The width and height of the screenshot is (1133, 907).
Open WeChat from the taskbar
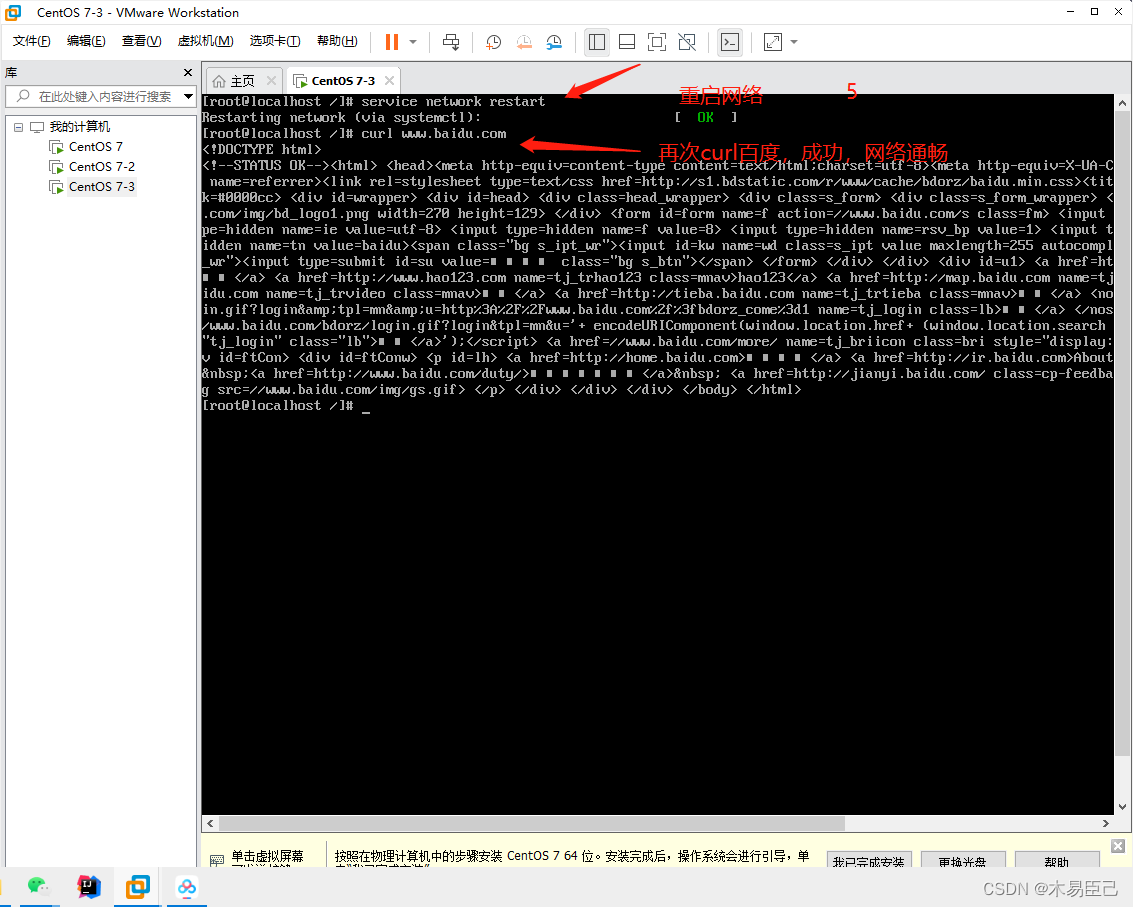pos(38,886)
